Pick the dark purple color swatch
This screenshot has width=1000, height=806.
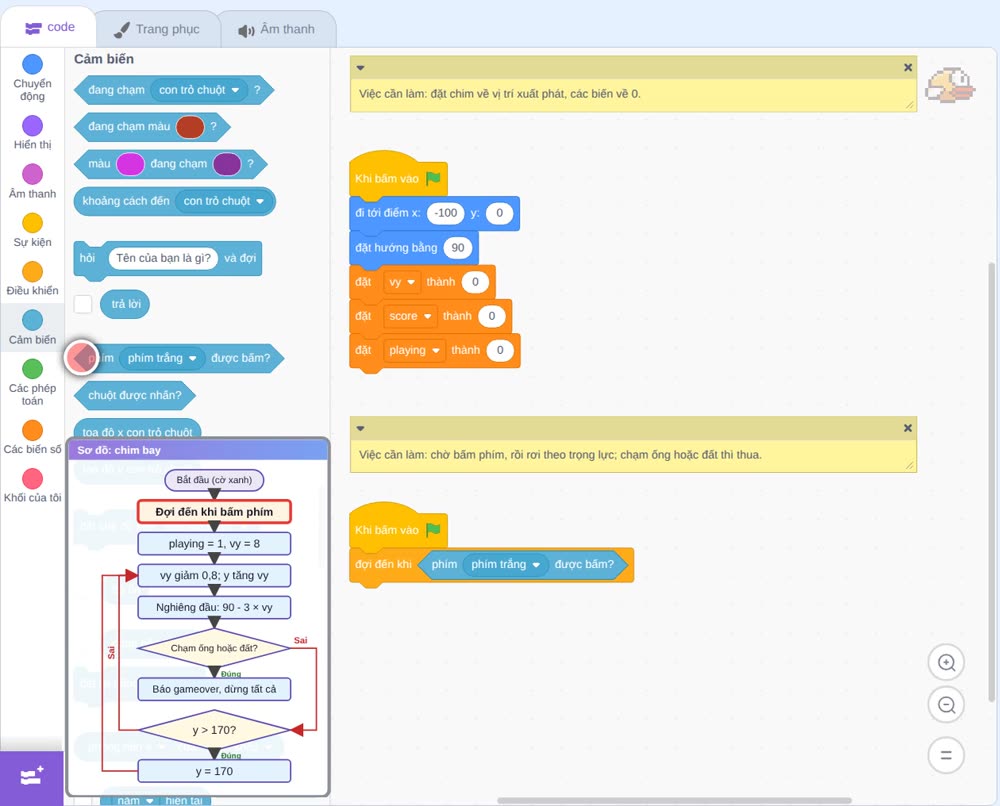226,164
